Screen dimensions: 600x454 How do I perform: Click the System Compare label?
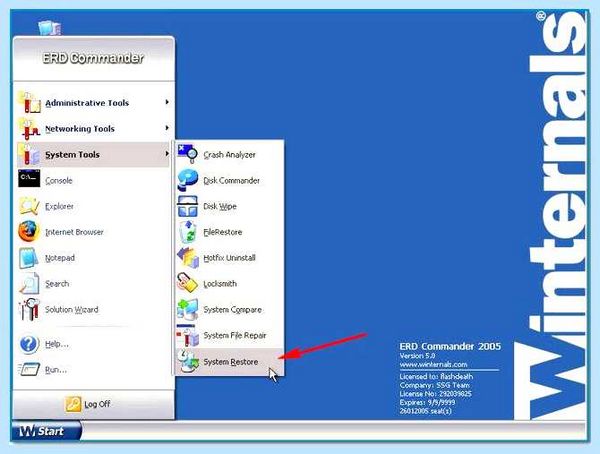click(232, 310)
